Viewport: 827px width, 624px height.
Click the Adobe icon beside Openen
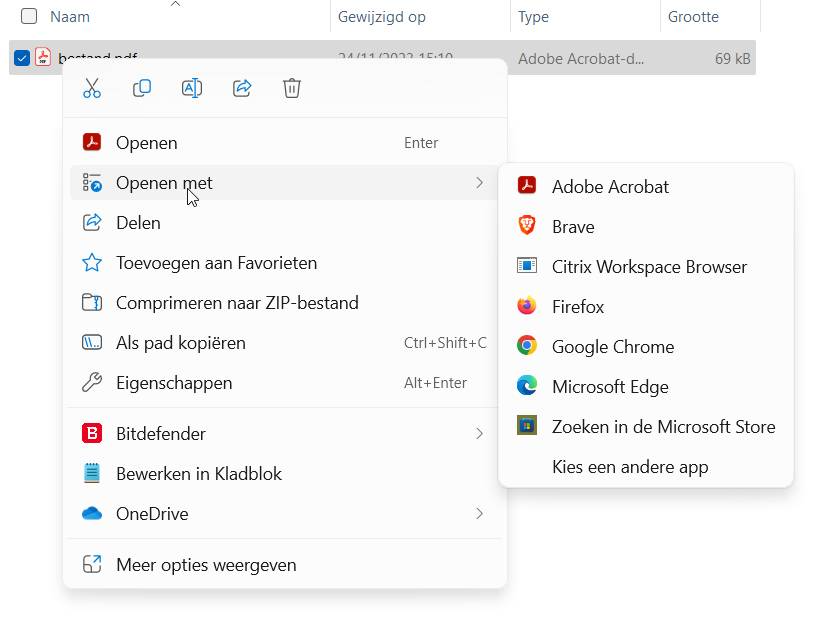(92, 142)
